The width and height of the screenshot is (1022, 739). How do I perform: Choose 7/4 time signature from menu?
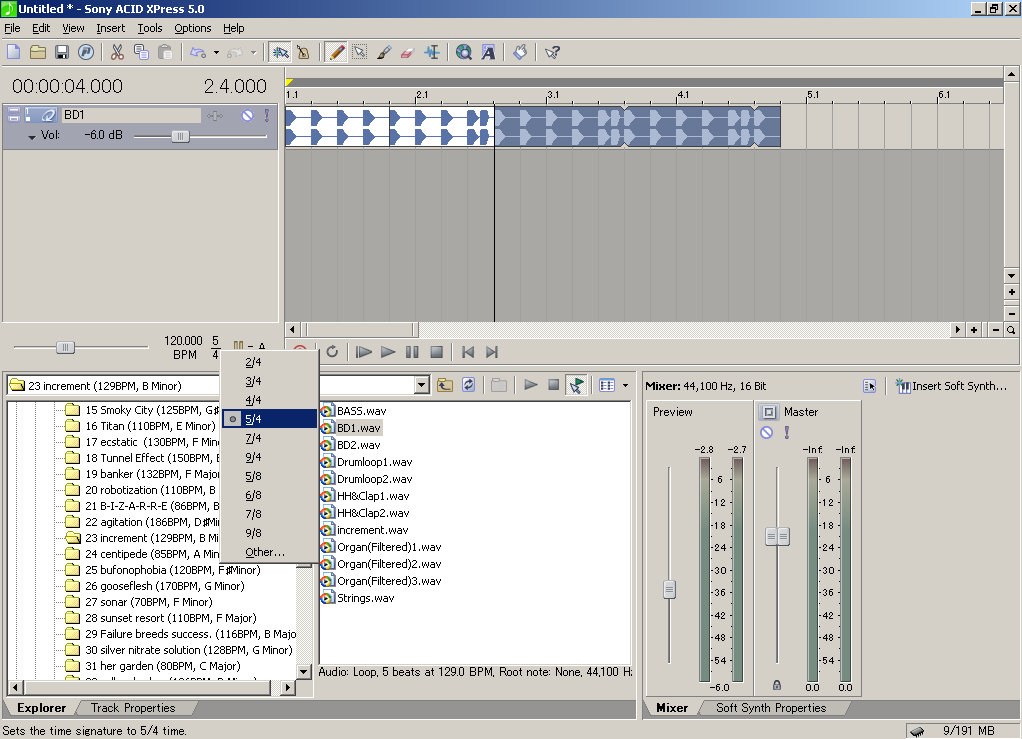[270, 438]
